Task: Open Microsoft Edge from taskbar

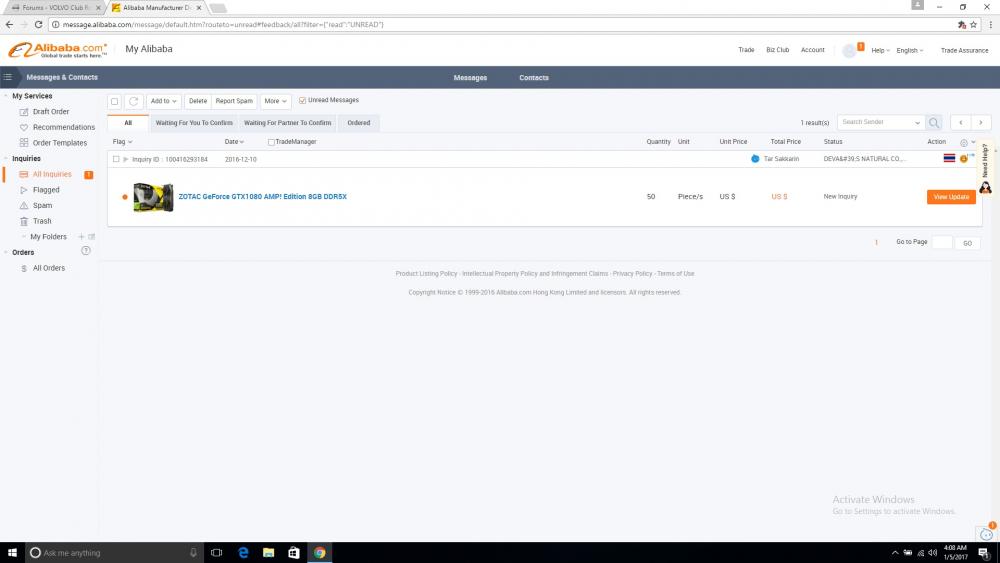Action: (243, 553)
